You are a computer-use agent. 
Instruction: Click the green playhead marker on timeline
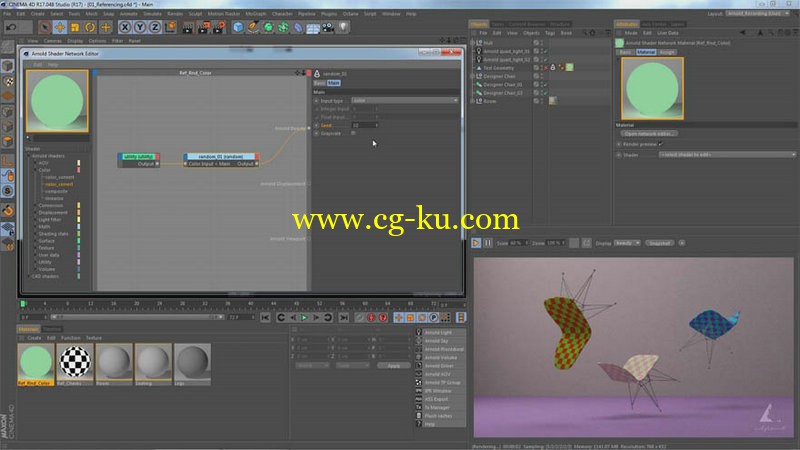pos(23,304)
